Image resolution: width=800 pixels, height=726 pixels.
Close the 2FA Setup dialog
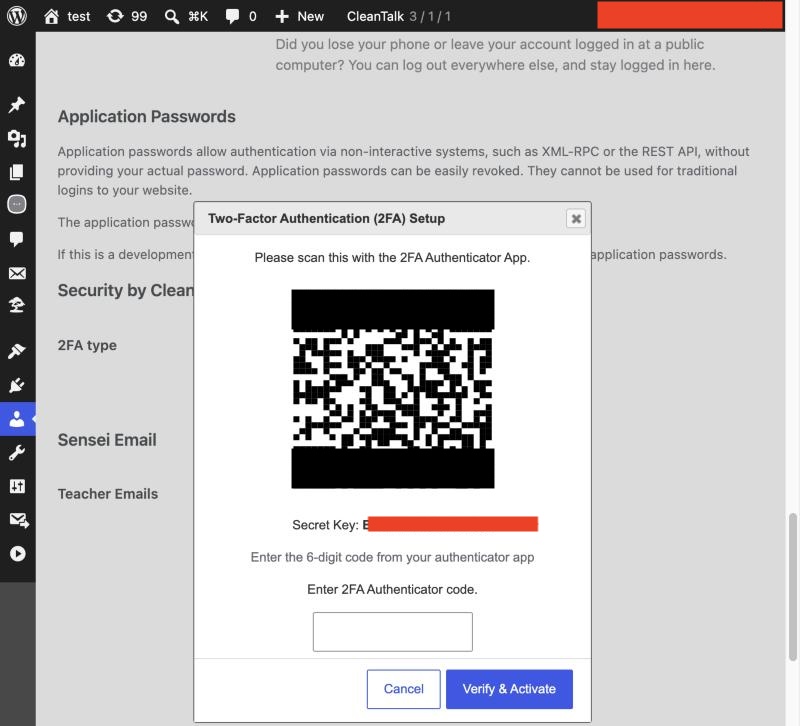[576, 219]
